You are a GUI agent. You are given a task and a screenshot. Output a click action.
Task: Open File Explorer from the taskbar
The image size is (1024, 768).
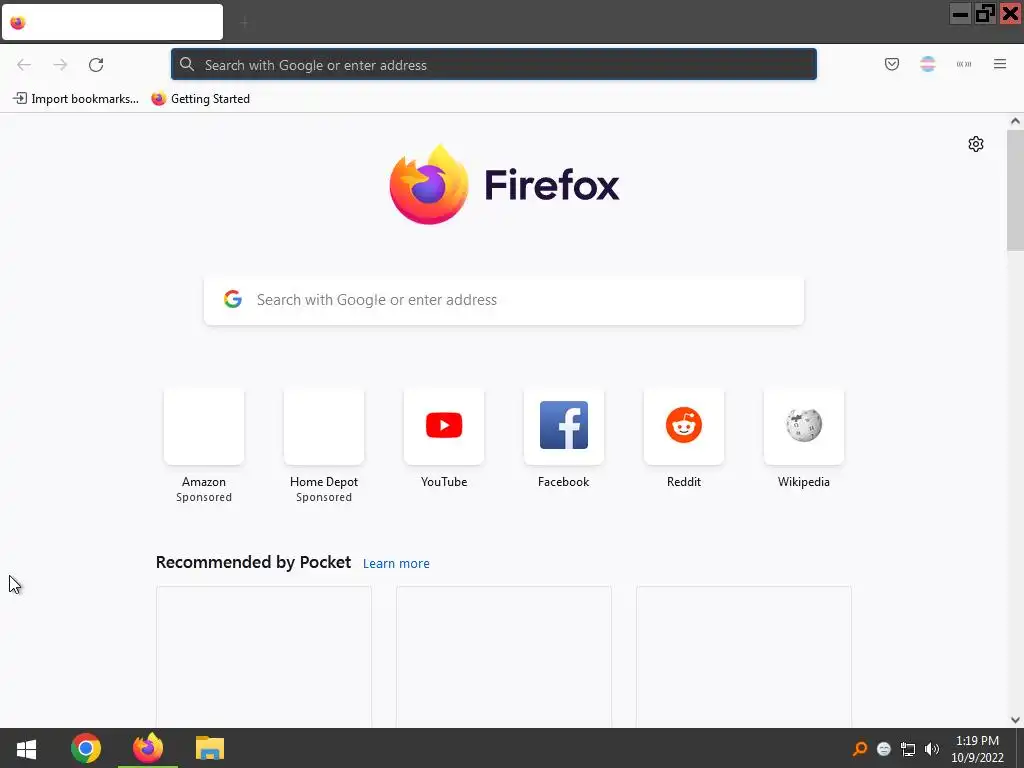point(210,748)
